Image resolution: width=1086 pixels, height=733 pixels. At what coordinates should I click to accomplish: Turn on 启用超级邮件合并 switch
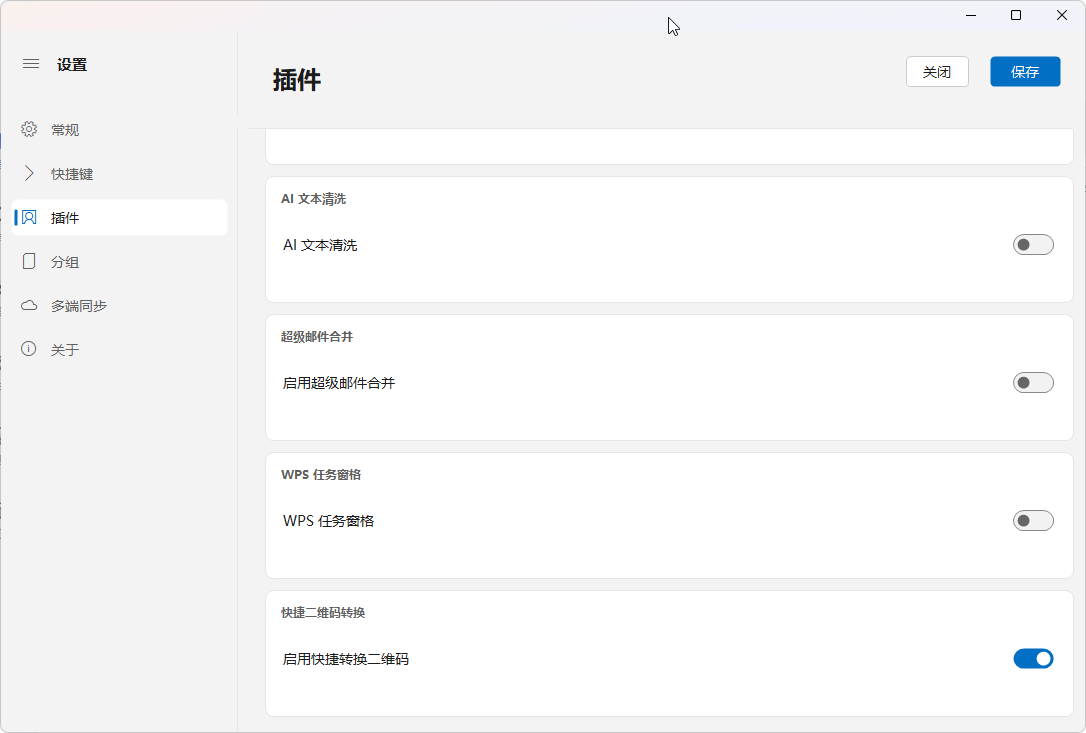1033,382
